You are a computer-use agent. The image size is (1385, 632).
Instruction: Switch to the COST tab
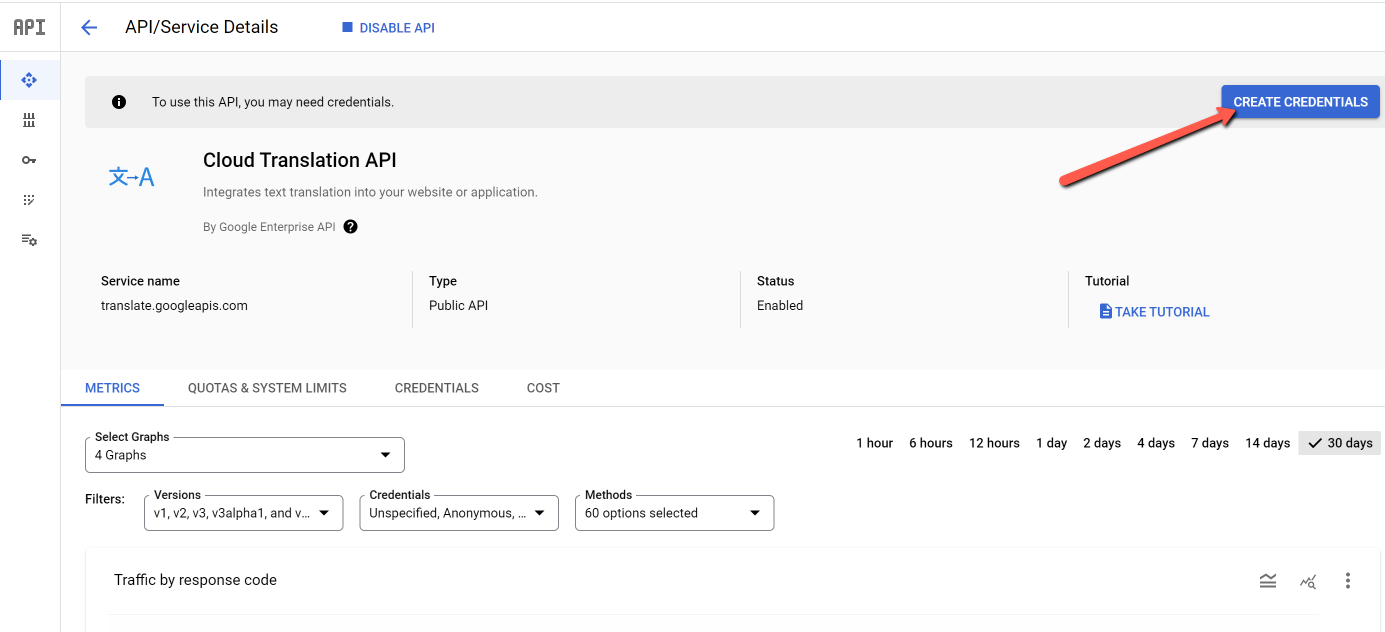tap(543, 388)
